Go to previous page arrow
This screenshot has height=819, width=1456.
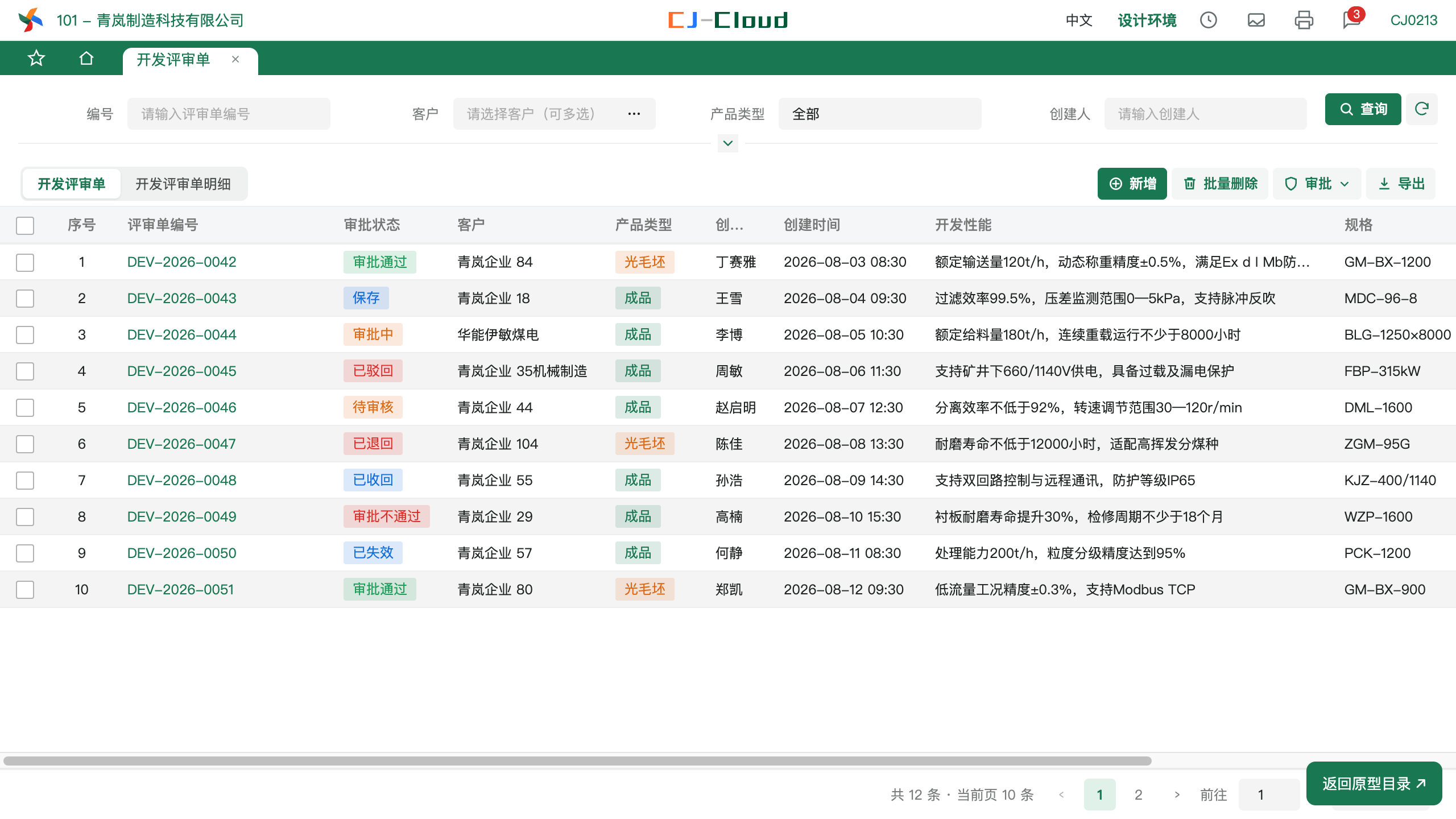(x=1061, y=795)
